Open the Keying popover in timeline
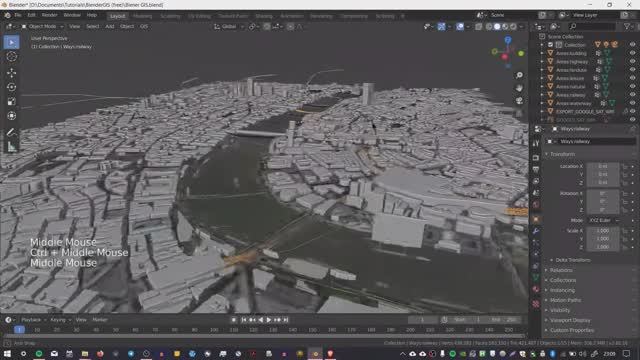The width and height of the screenshot is (640, 360). point(60,320)
